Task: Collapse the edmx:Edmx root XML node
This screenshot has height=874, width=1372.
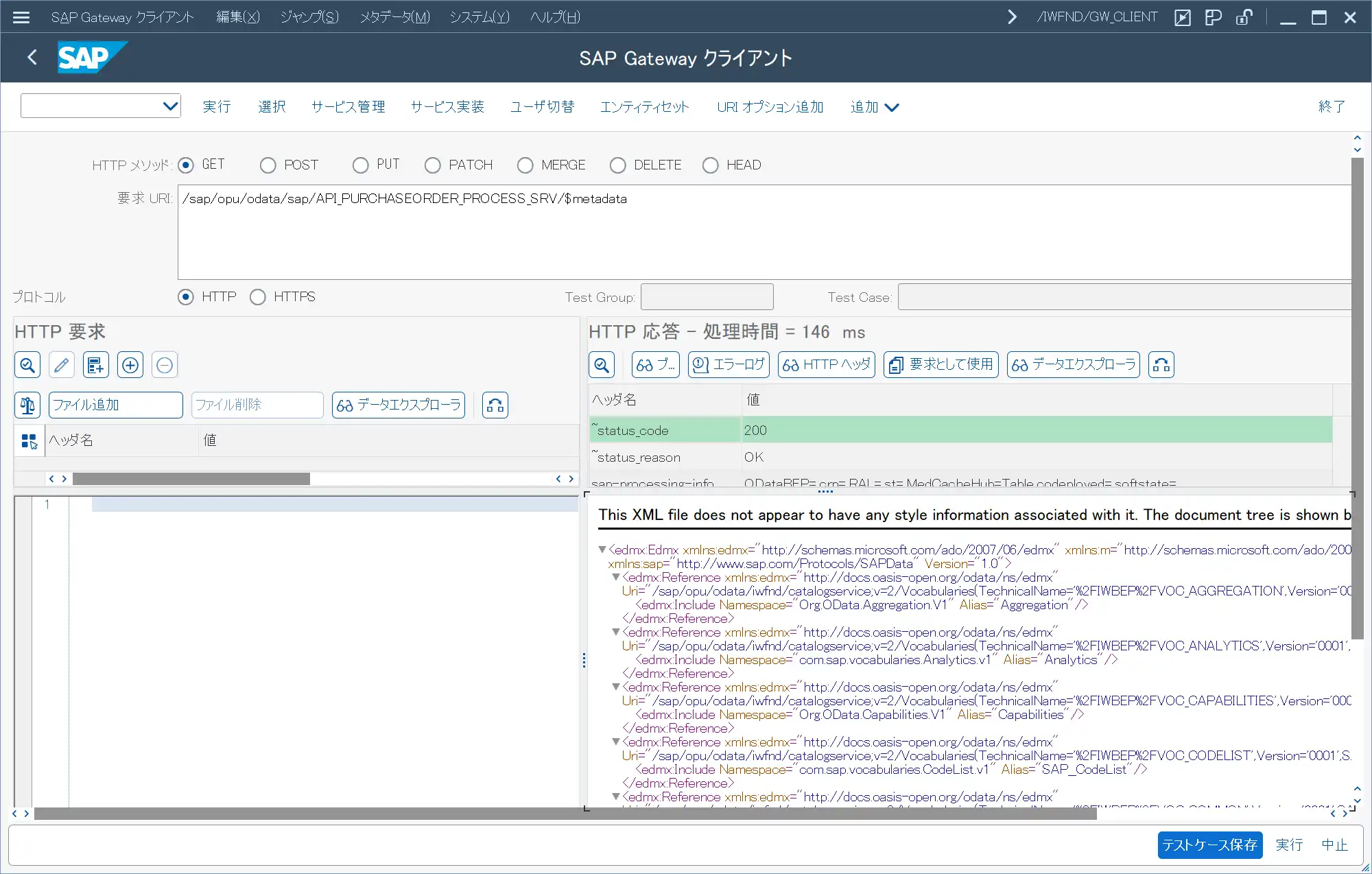Action: (x=602, y=550)
